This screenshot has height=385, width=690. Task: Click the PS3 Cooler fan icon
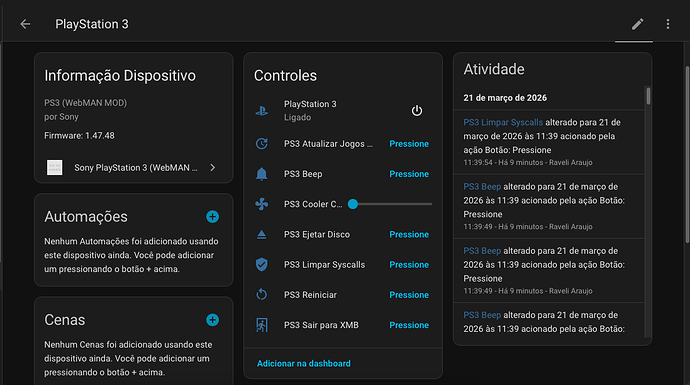click(x=261, y=204)
